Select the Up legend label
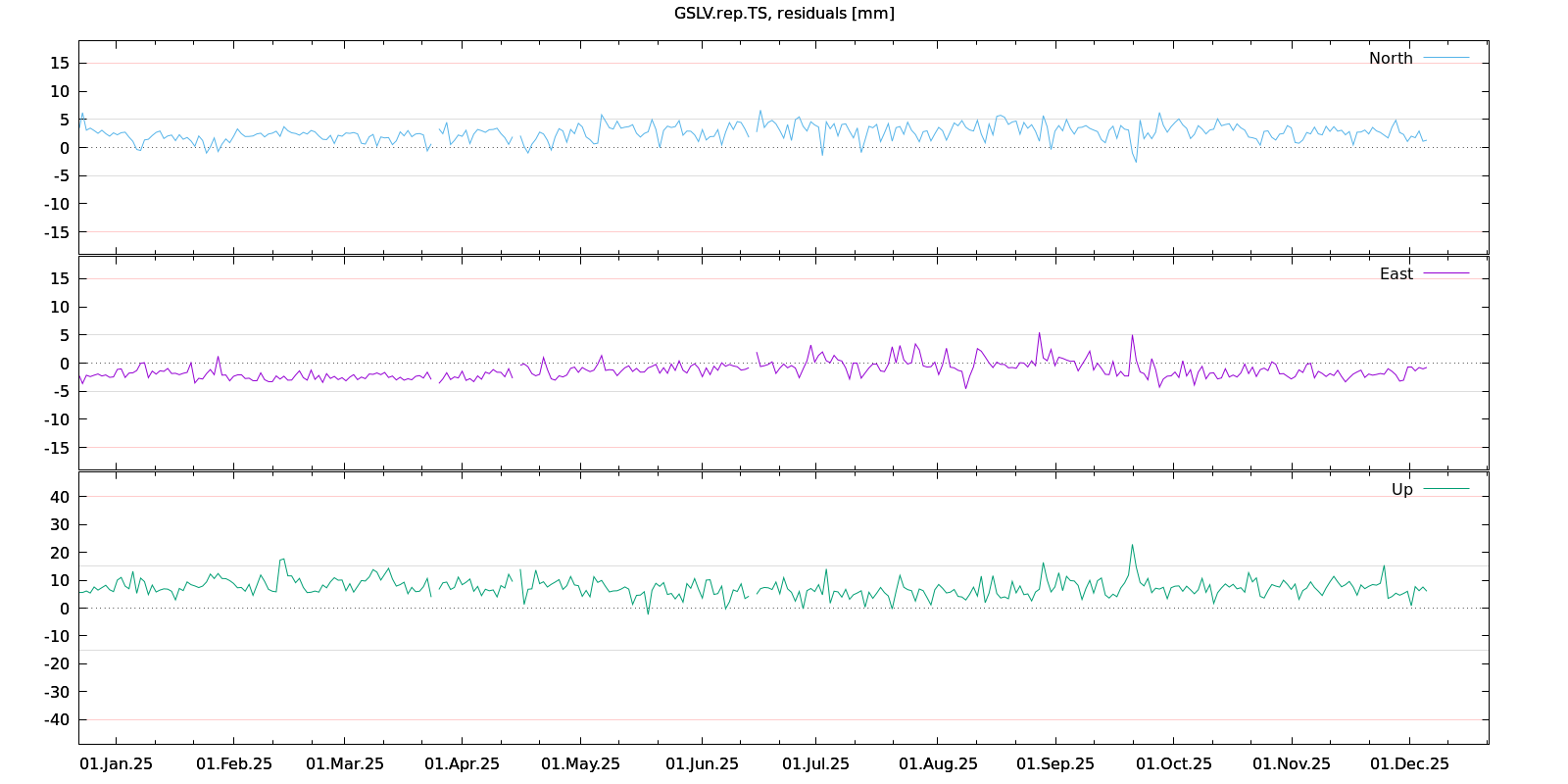This screenshot has height=784, width=1568. click(x=1402, y=490)
